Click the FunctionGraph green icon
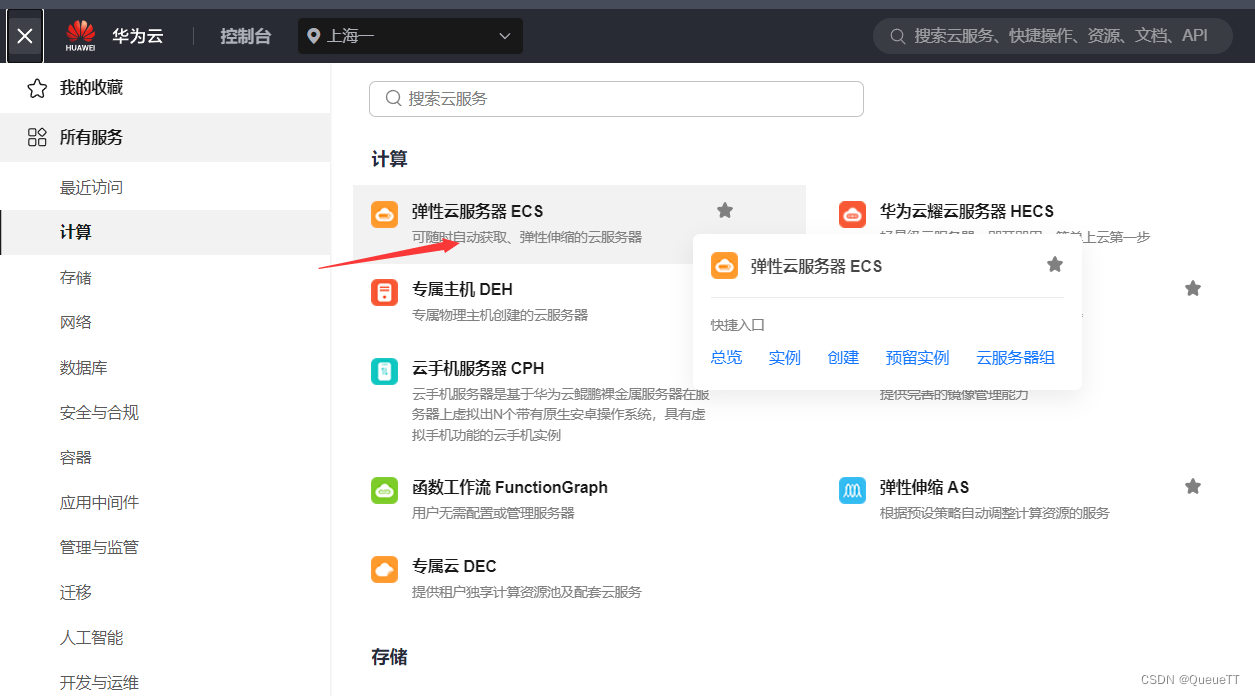The width and height of the screenshot is (1255, 696). 384,490
